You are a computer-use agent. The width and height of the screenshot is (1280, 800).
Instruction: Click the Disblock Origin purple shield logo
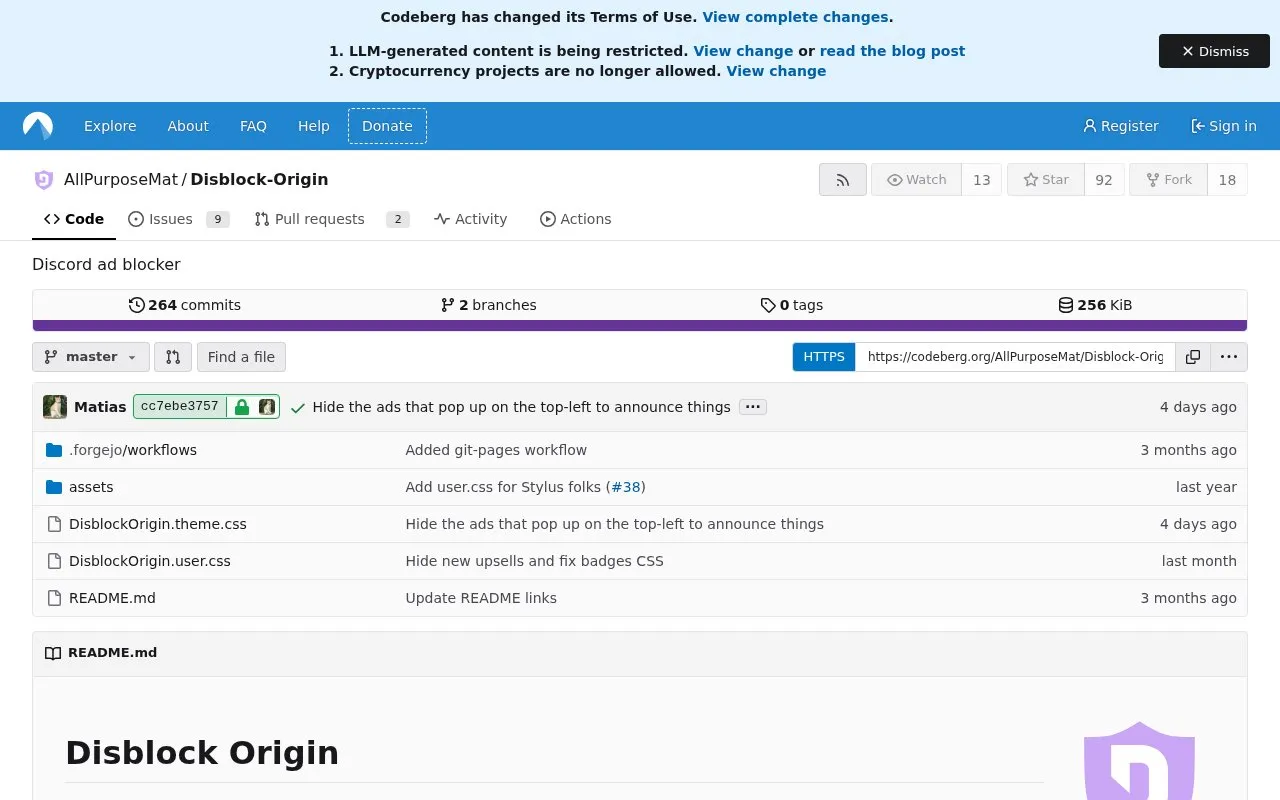[x=1139, y=760]
